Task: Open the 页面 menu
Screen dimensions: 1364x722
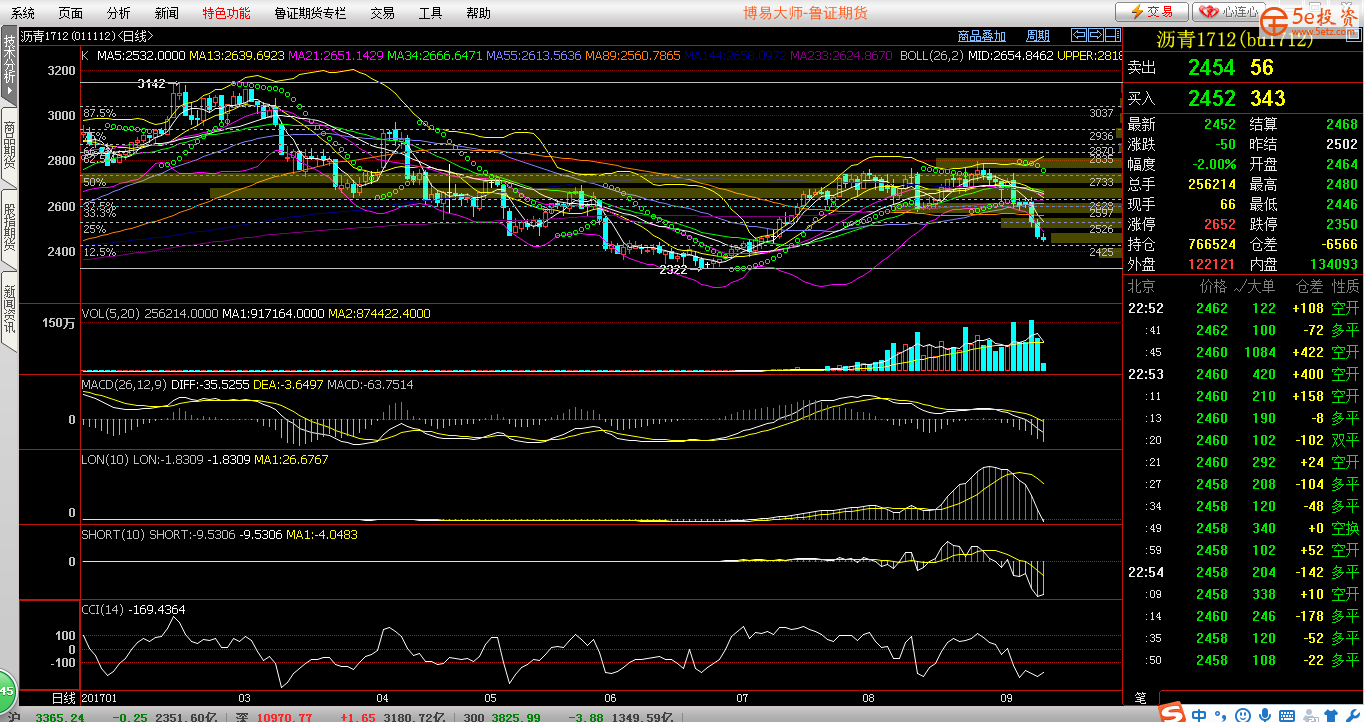Action: 71,13
